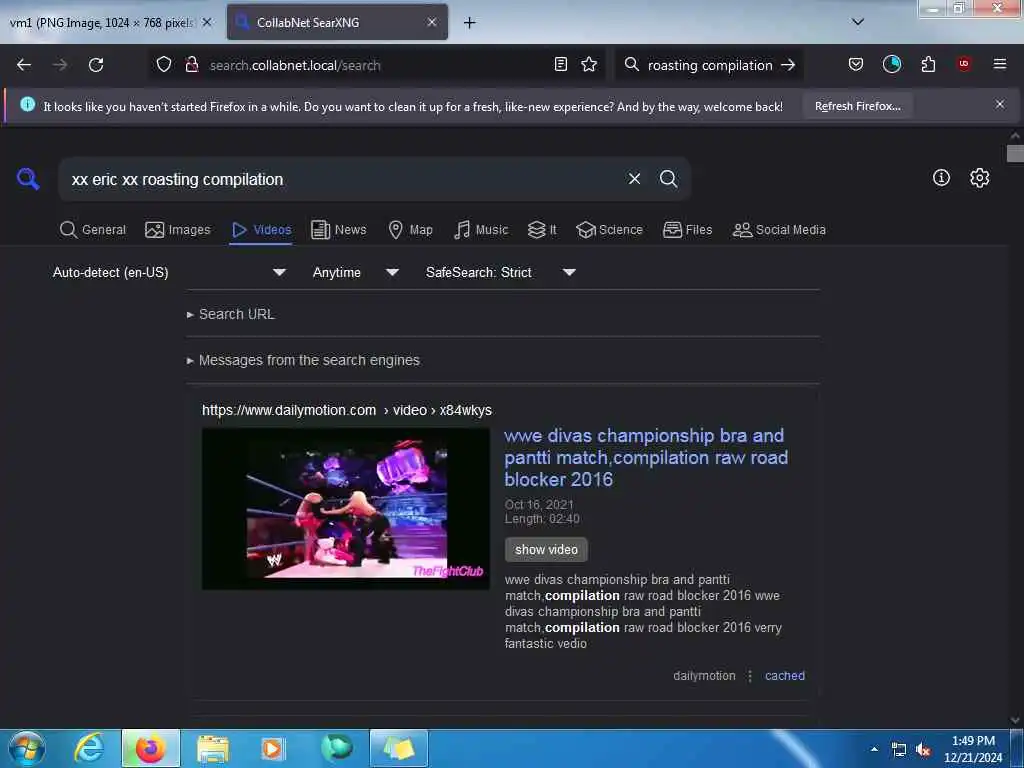This screenshot has width=1024, height=768.
Task: Launch Internet Explorer from the taskbar
Action: 89,748
